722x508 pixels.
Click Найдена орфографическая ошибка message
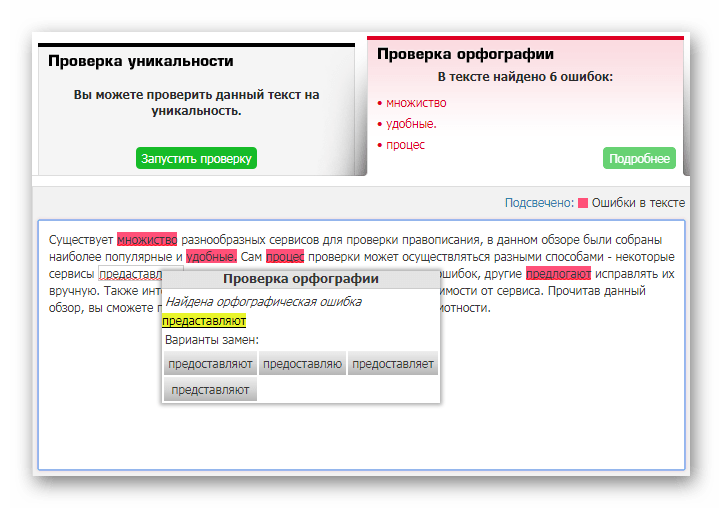263,302
